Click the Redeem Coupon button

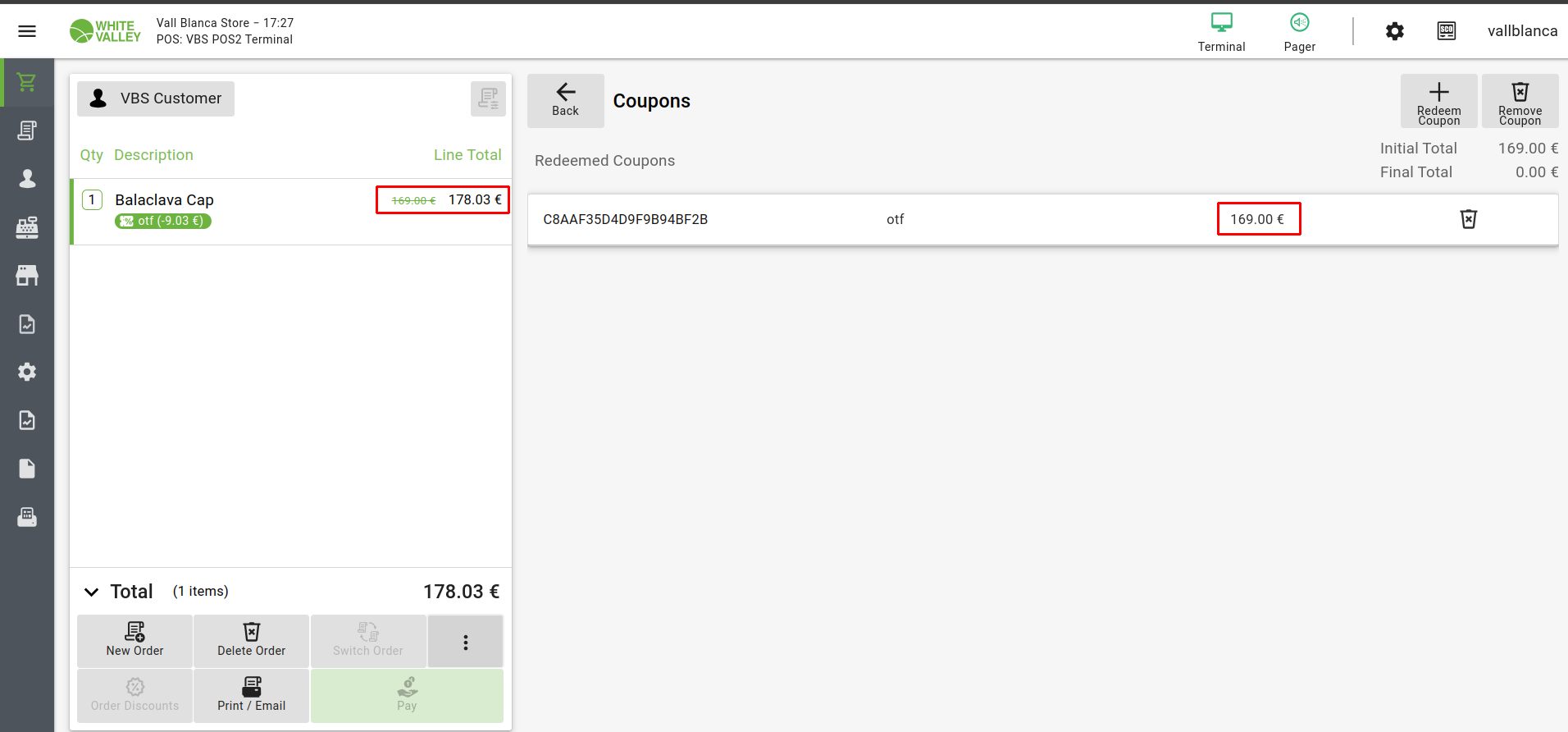click(1438, 100)
